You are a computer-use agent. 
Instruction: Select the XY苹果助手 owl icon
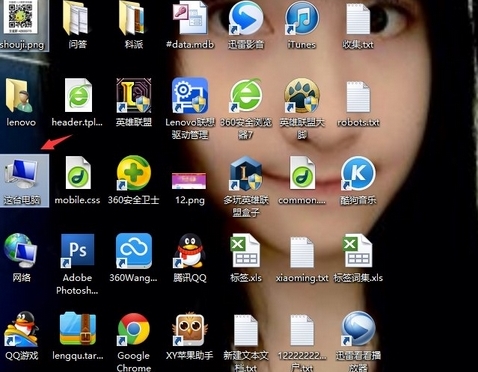pos(190,329)
